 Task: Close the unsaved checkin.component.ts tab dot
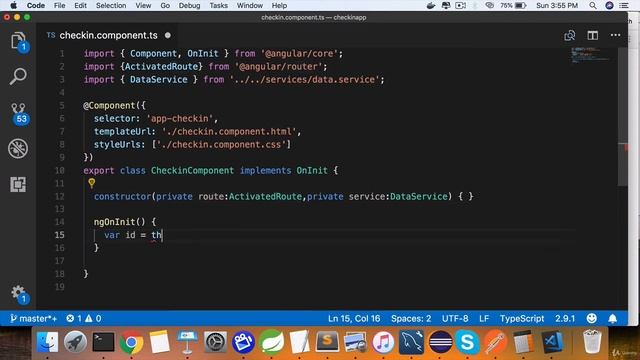(168, 36)
